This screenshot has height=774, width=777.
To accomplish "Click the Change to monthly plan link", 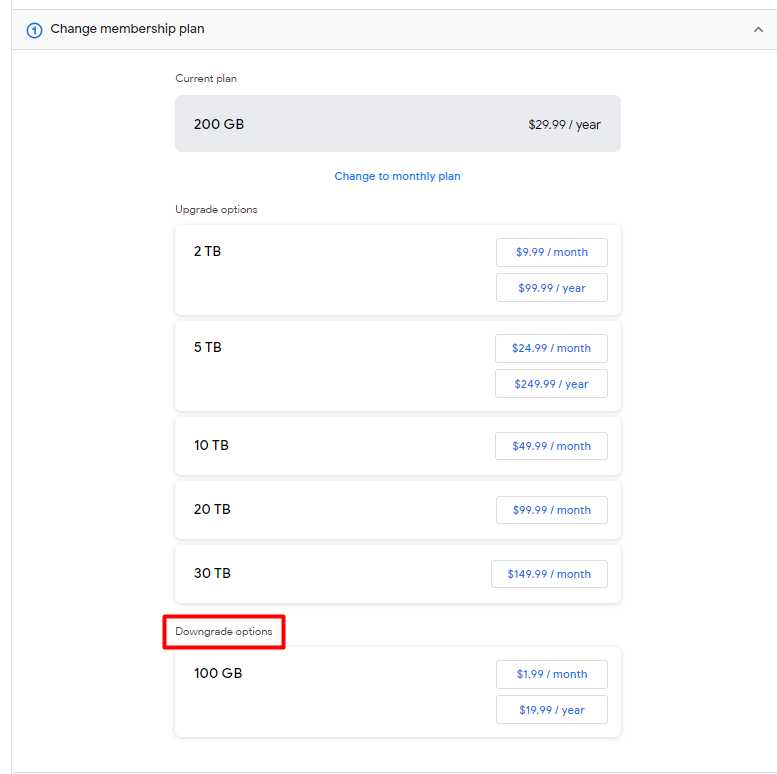I will click(x=397, y=176).
